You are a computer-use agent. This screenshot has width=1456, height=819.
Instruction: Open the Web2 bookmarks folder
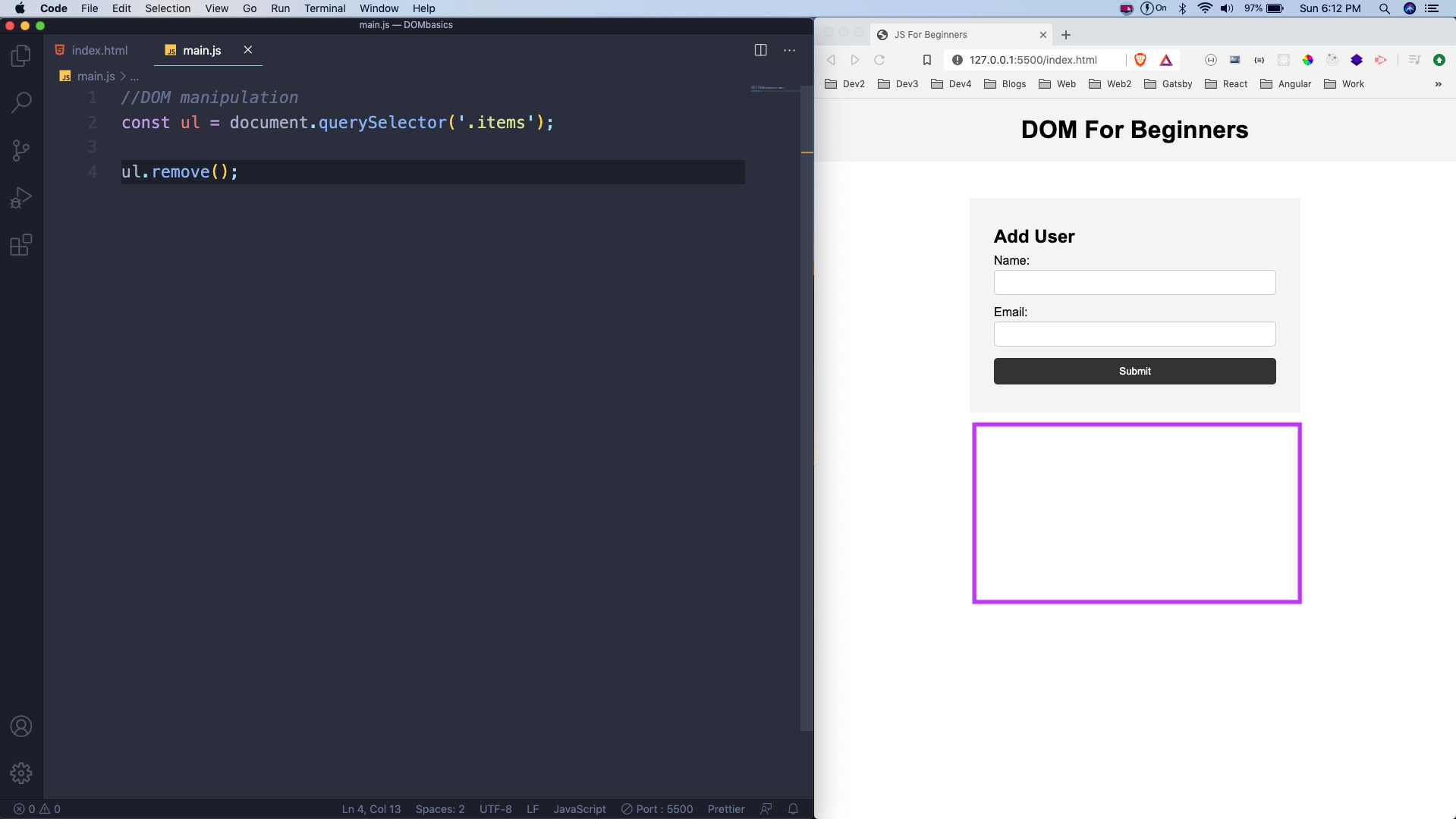tap(1109, 84)
